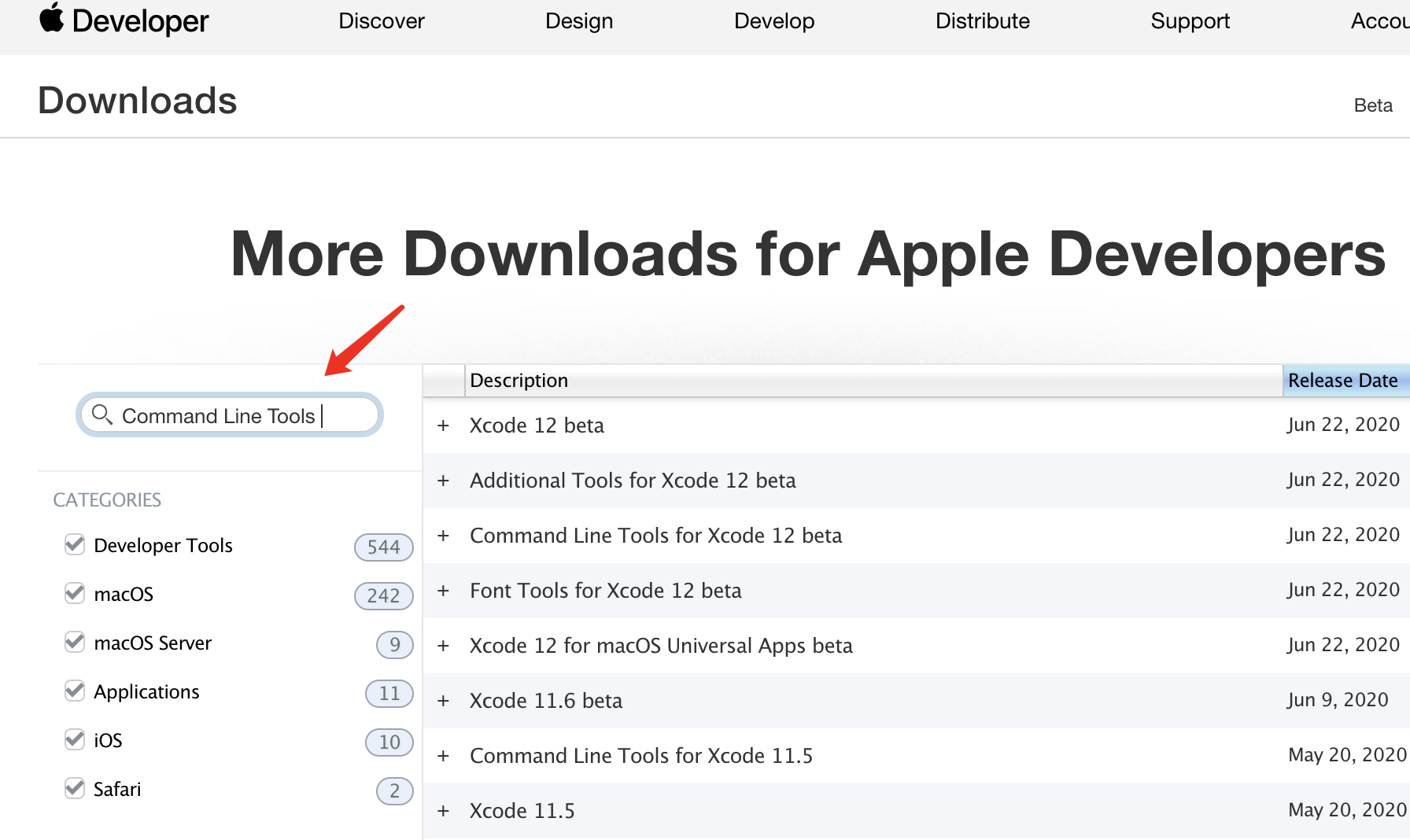Click the May 20, 2020 date for Xcode 11.5

pos(1347,810)
